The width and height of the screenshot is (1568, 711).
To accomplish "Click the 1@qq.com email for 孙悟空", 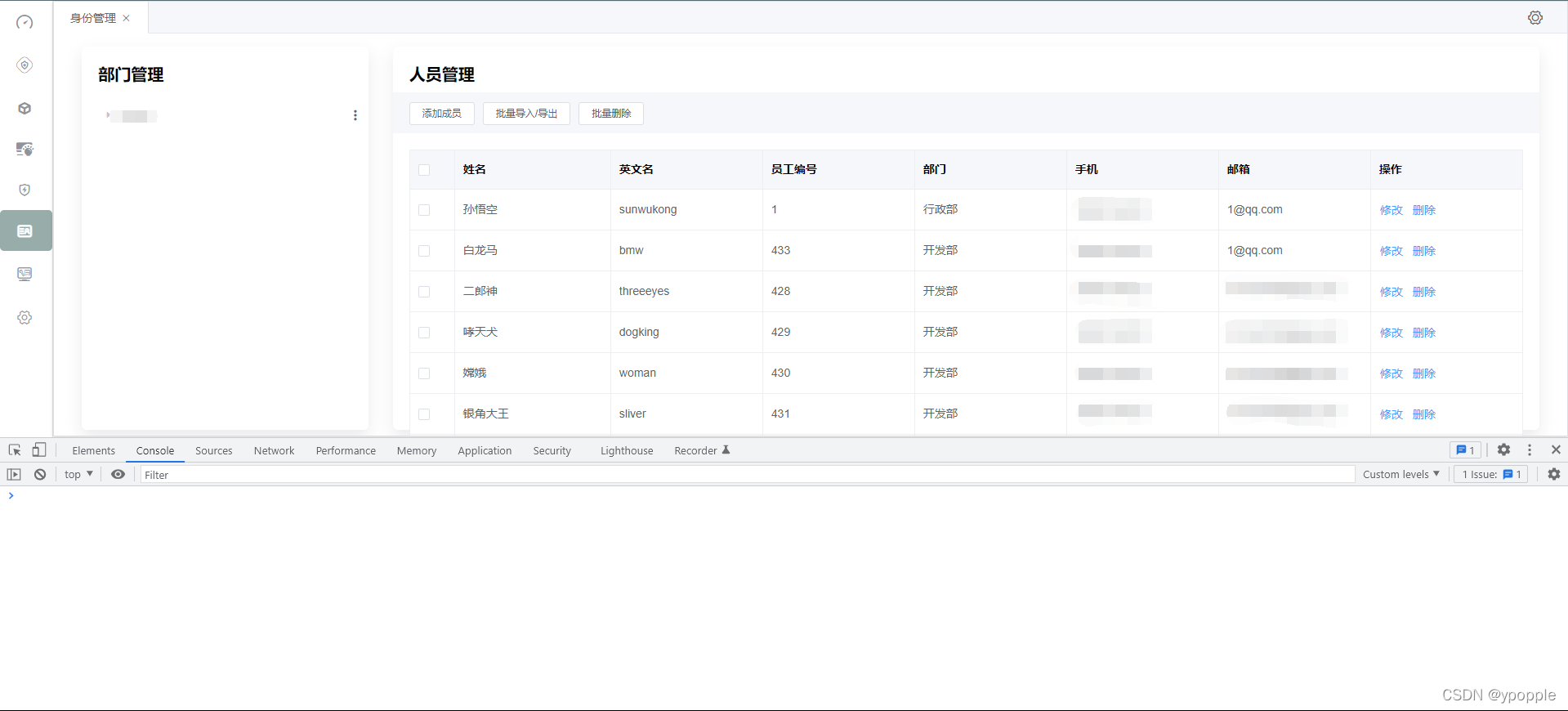I will coord(1254,209).
